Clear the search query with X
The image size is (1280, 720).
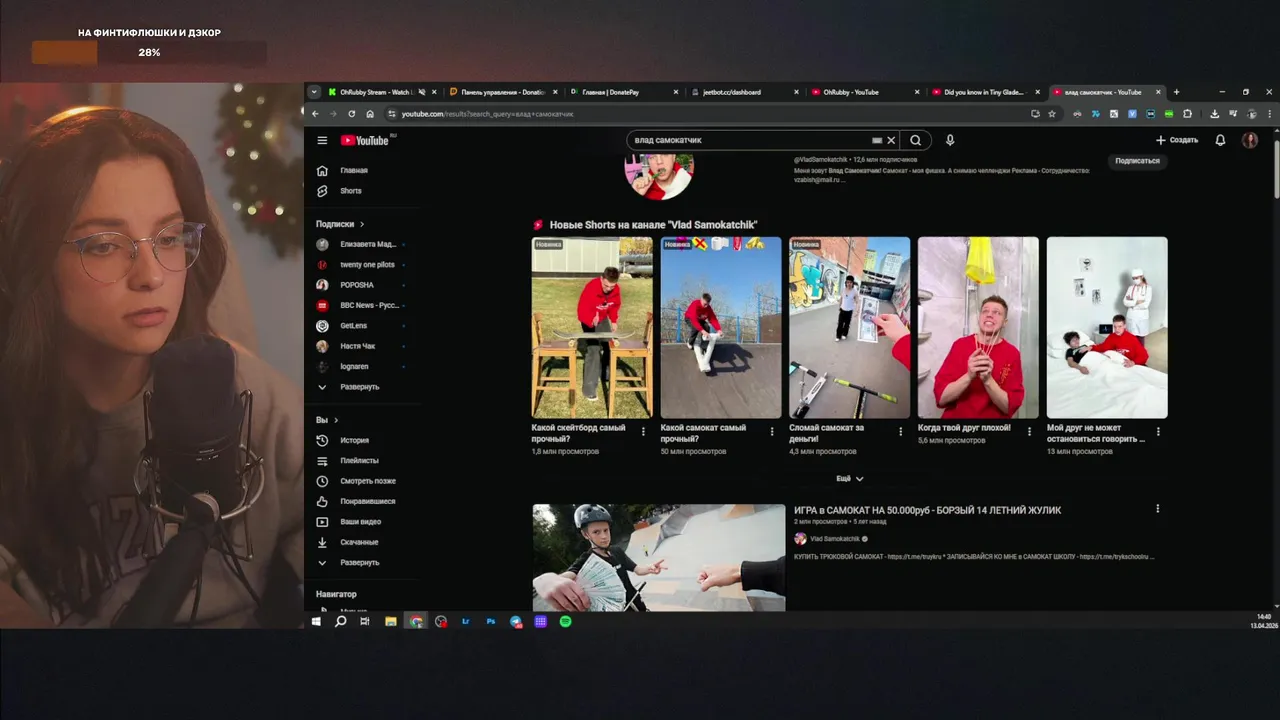(x=891, y=140)
